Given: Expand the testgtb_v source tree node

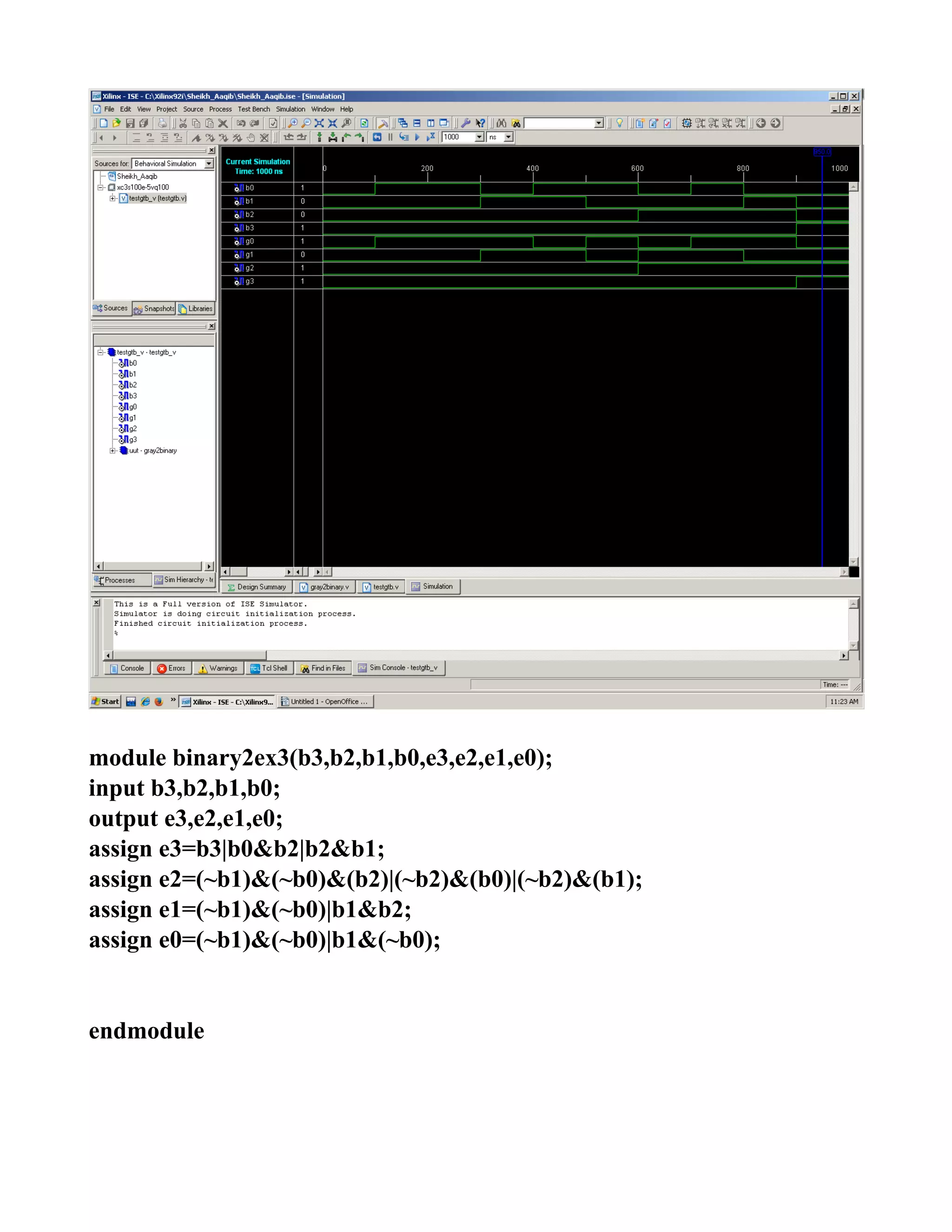Looking at the screenshot, I should (x=113, y=198).
